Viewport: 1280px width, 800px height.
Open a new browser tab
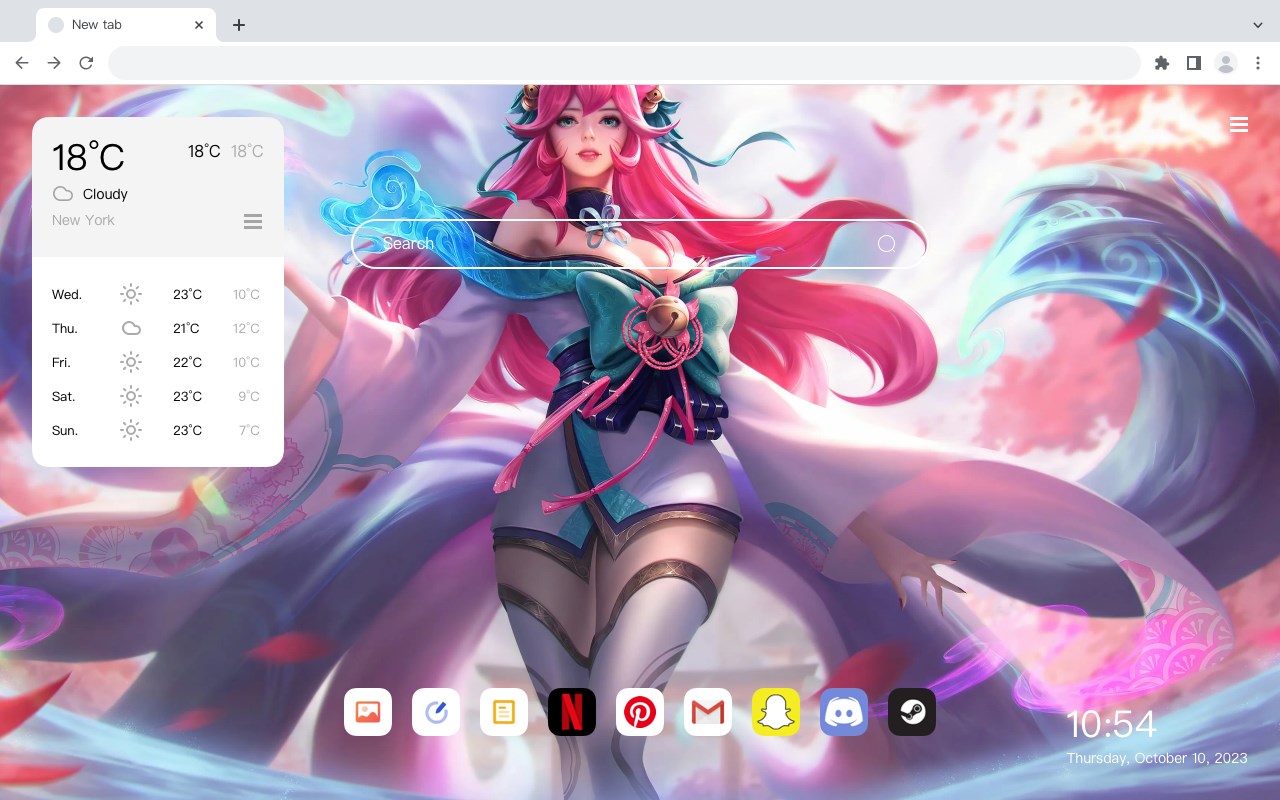click(x=238, y=25)
